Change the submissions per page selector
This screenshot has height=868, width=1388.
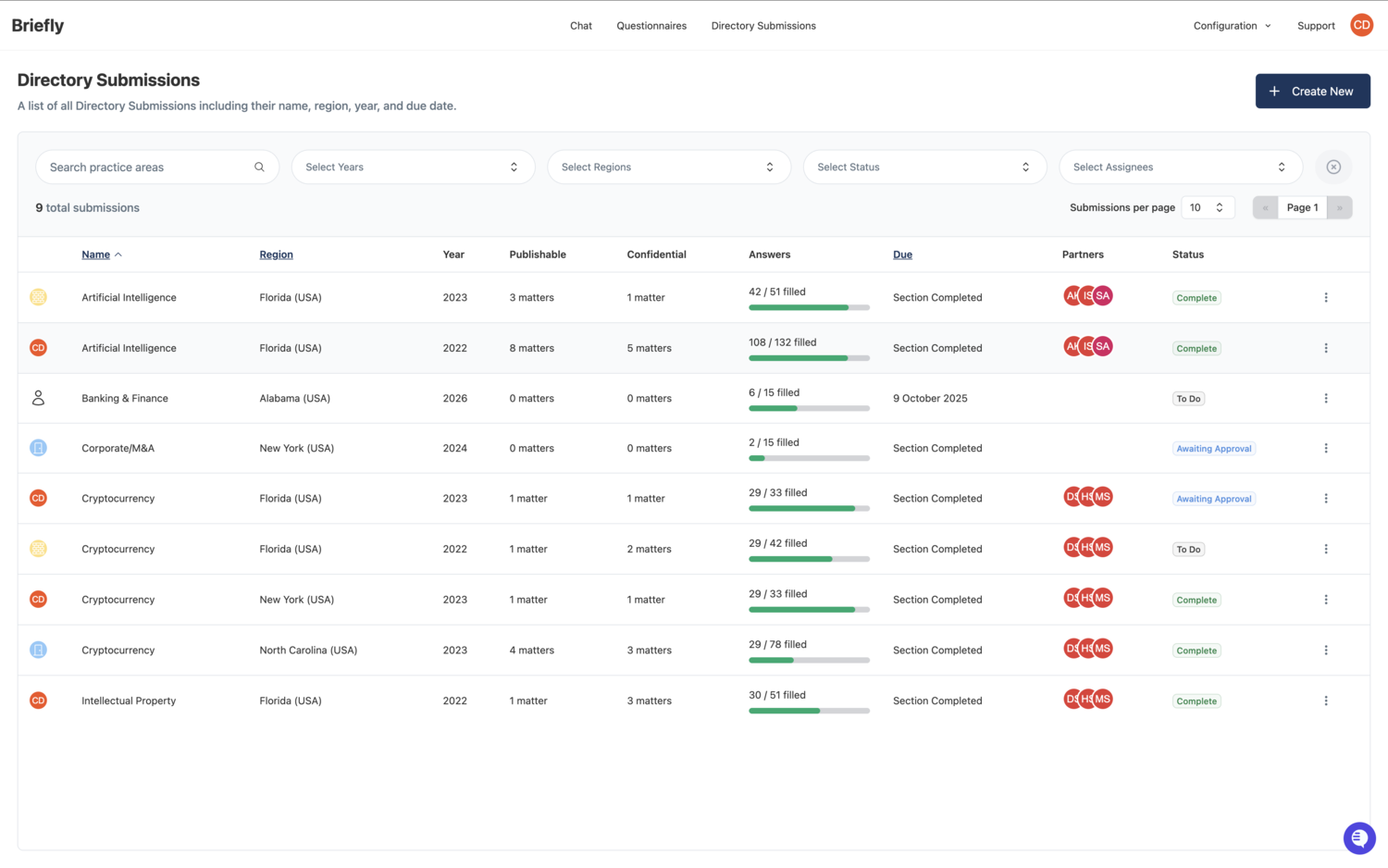click(1207, 208)
